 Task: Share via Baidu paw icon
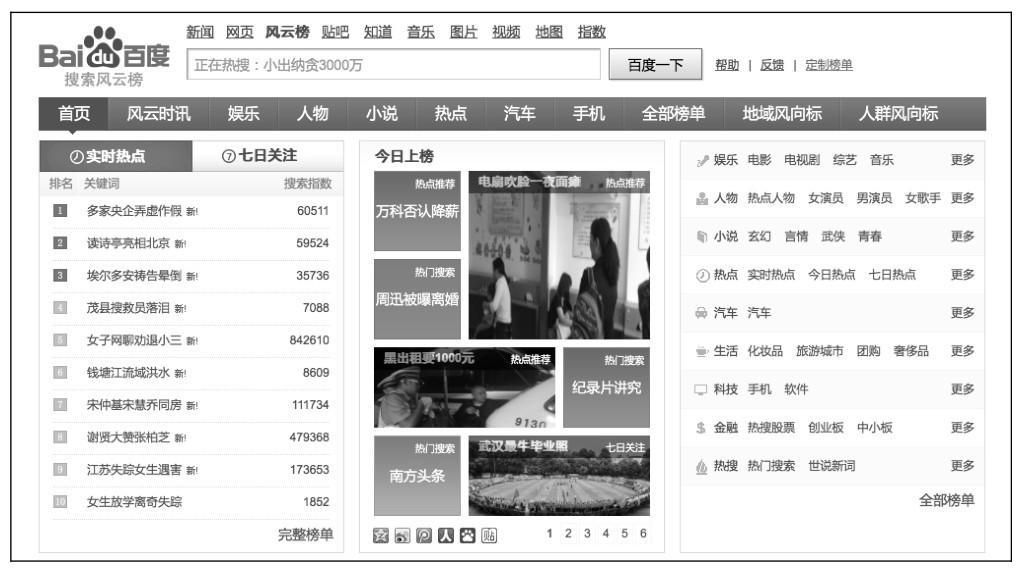[x=468, y=535]
